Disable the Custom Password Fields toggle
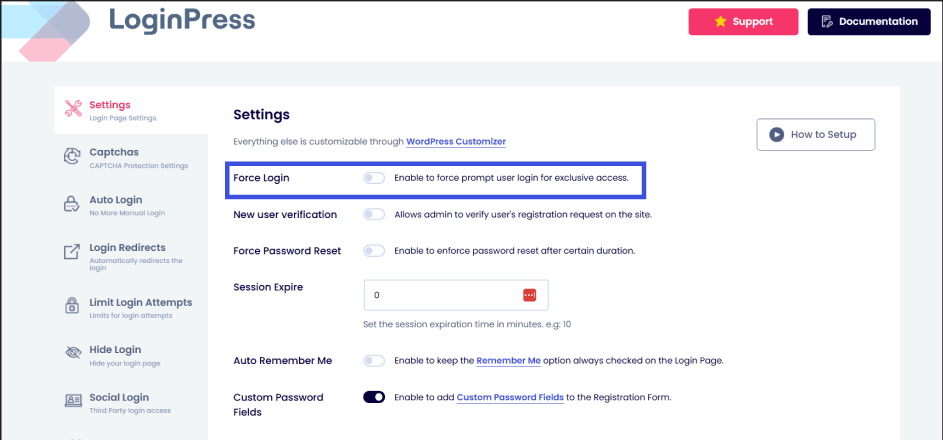The height and width of the screenshot is (440, 943). pyautogui.click(x=374, y=397)
